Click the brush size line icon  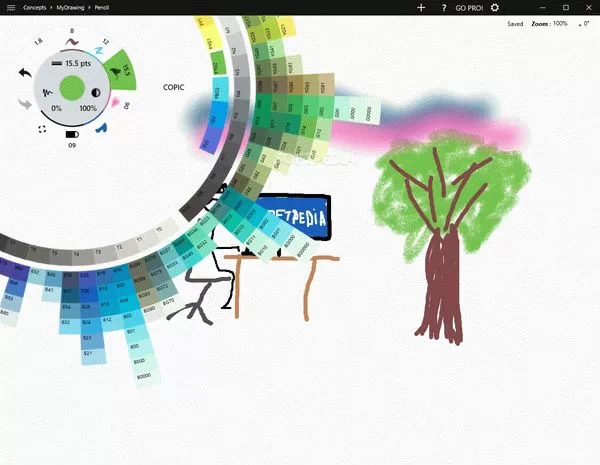[x=57, y=63]
